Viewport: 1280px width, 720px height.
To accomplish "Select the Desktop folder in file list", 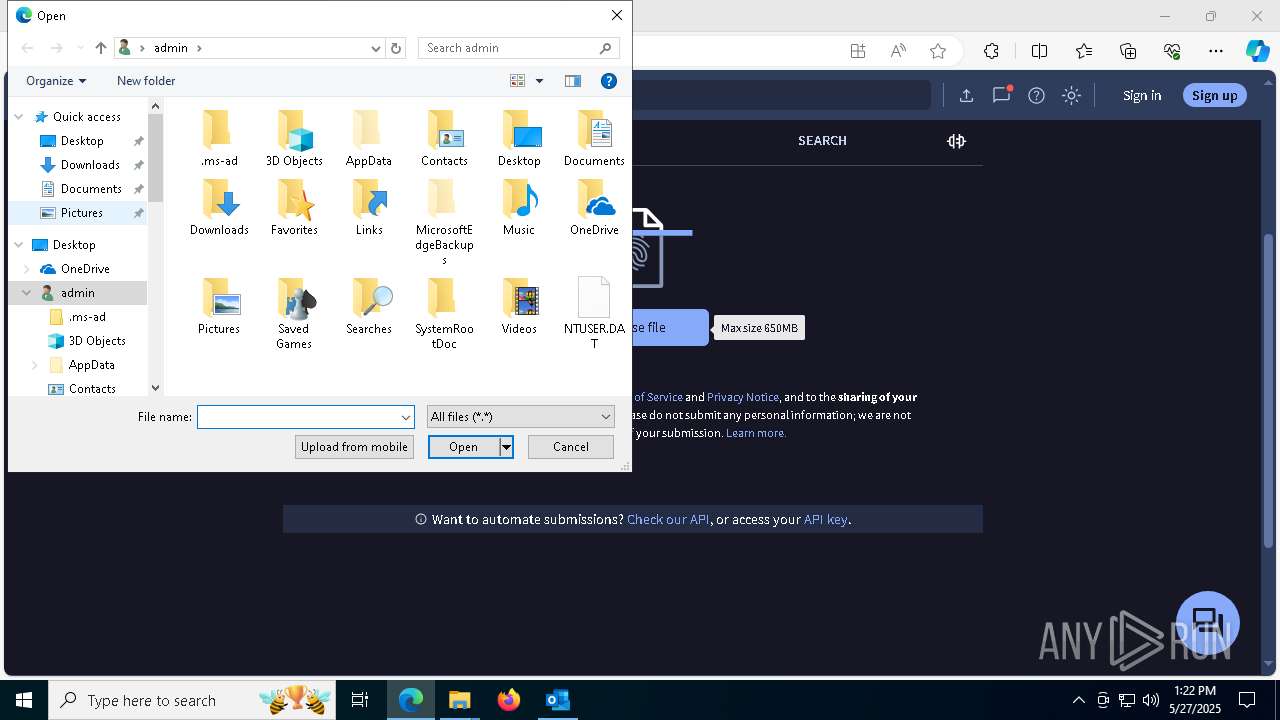I will coord(519,138).
